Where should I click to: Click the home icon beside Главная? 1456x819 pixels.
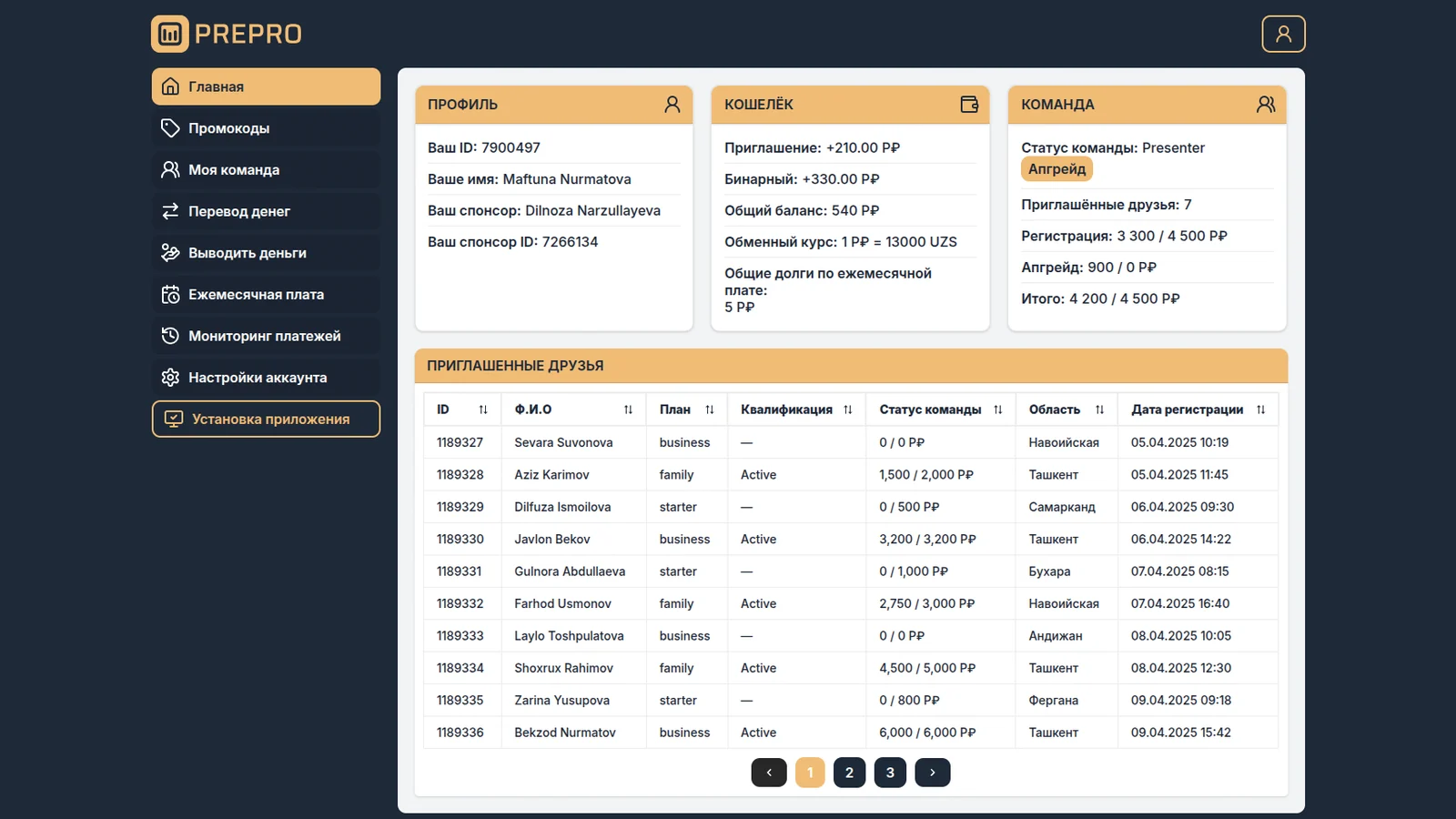[170, 86]
